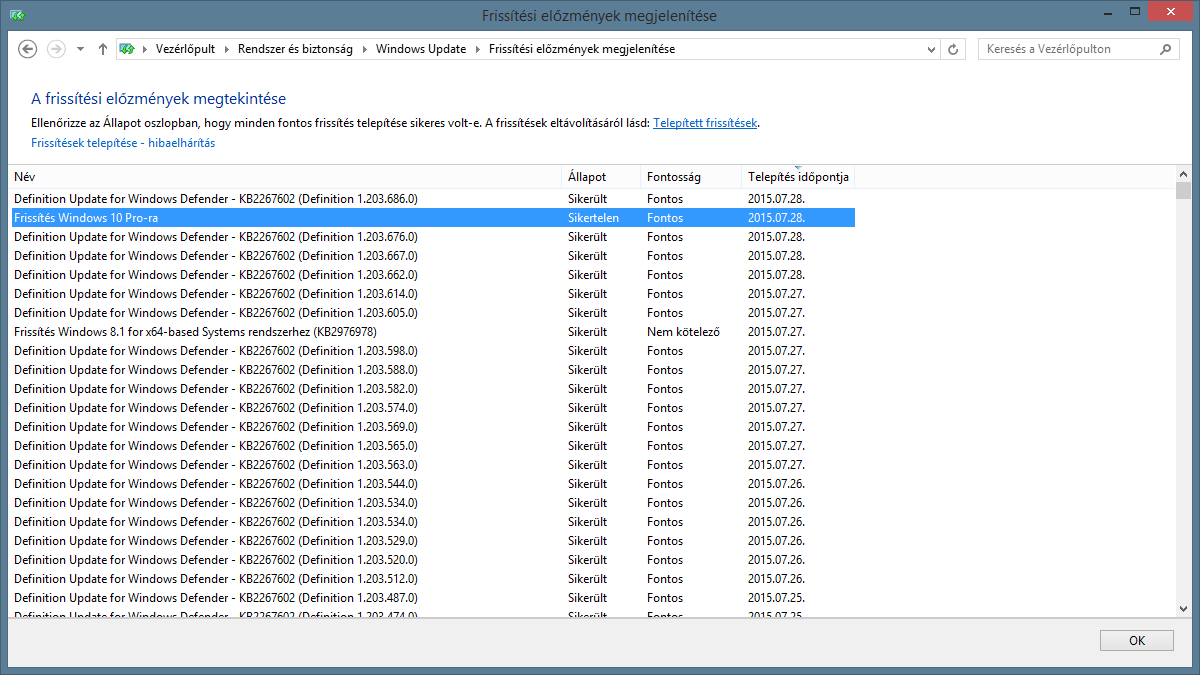Sort by Telepítés időpontja column header
The width and height of the screenshot is (1200, 675).
click(x=798, y=177)
